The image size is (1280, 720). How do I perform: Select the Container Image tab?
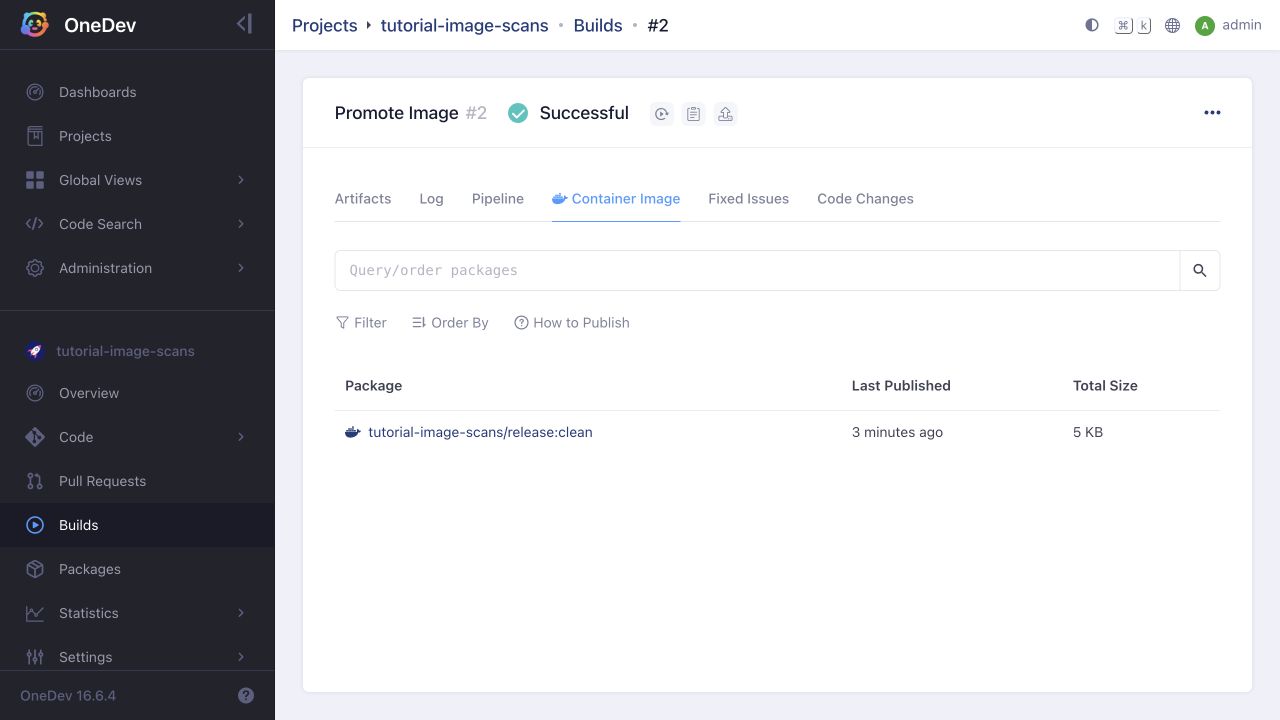616,199
